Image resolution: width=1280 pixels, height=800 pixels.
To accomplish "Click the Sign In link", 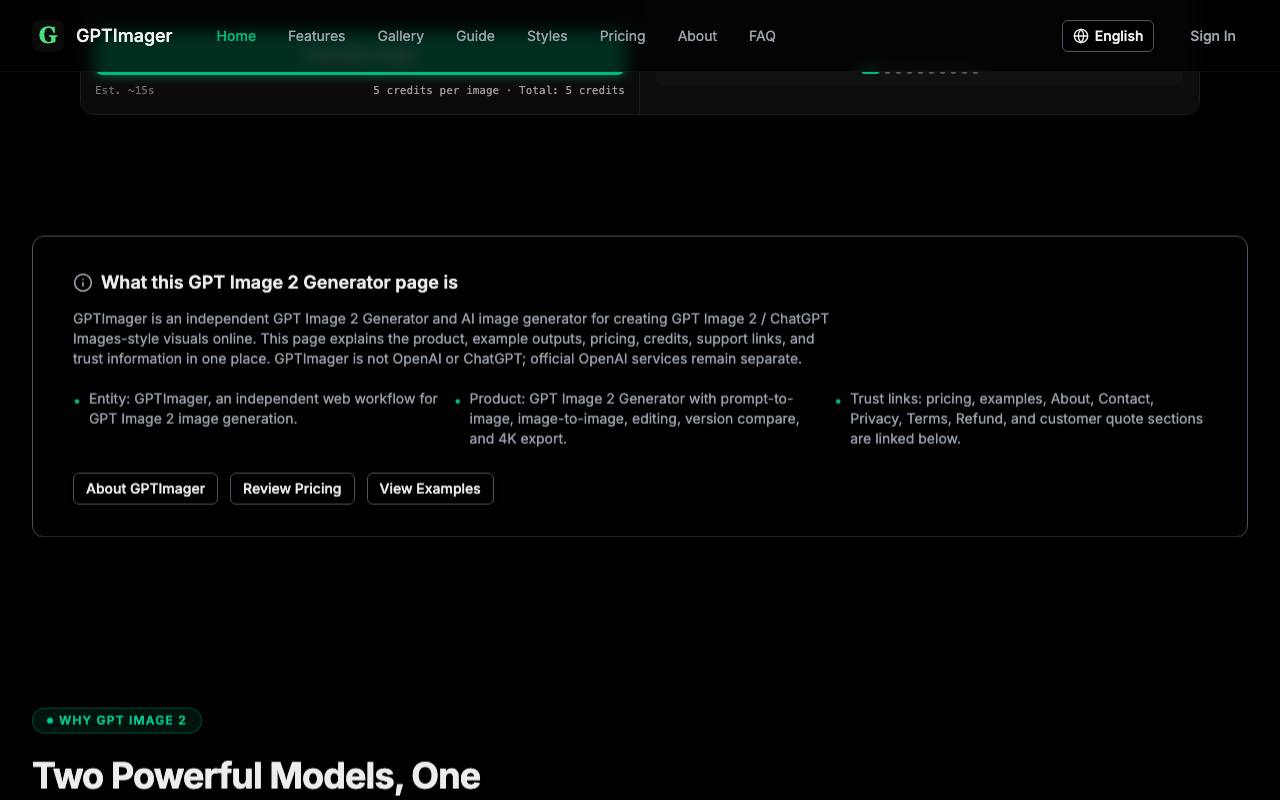I will tap(1212, 36).
